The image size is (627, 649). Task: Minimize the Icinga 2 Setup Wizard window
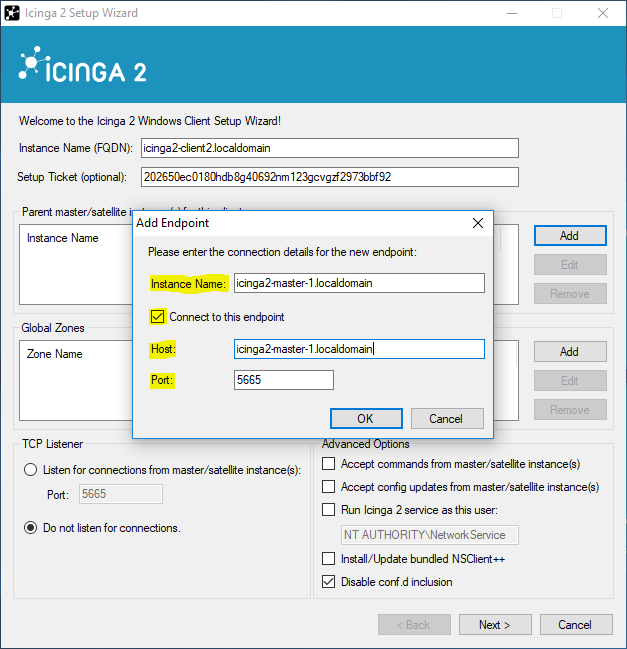point(512,13)
